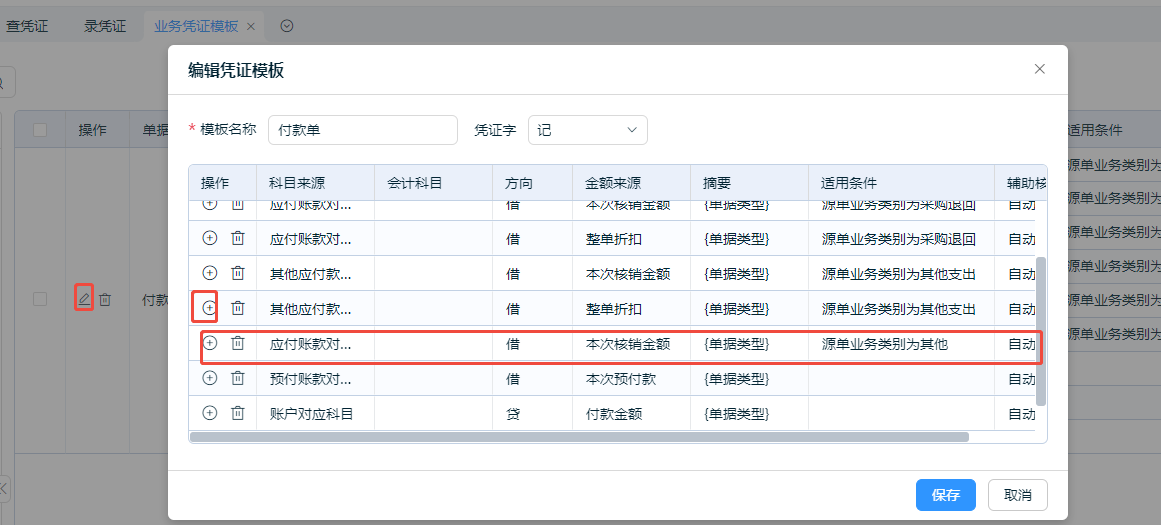Image resolution: width=1161 pixels, height=525 pixels.
Task: Add a row below the 预付账款对应科目 row
Action: 209,378
